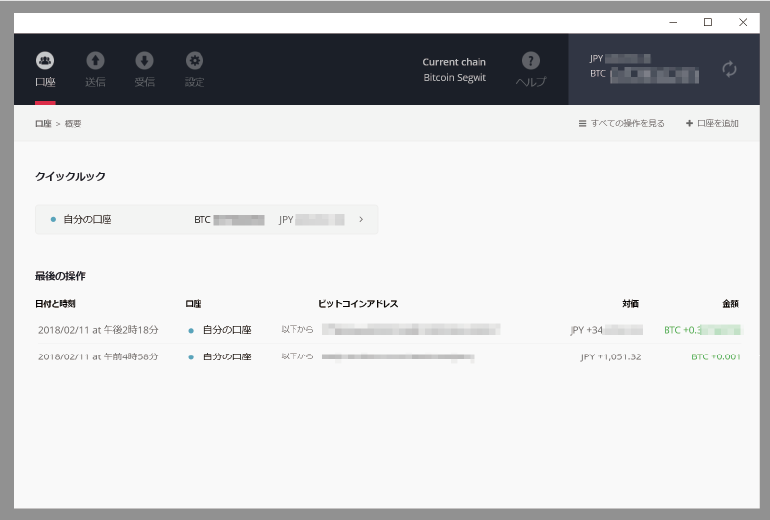Click BTC +0.001 amount in second operation
The image size is (770, 520).
coord(715,356)
